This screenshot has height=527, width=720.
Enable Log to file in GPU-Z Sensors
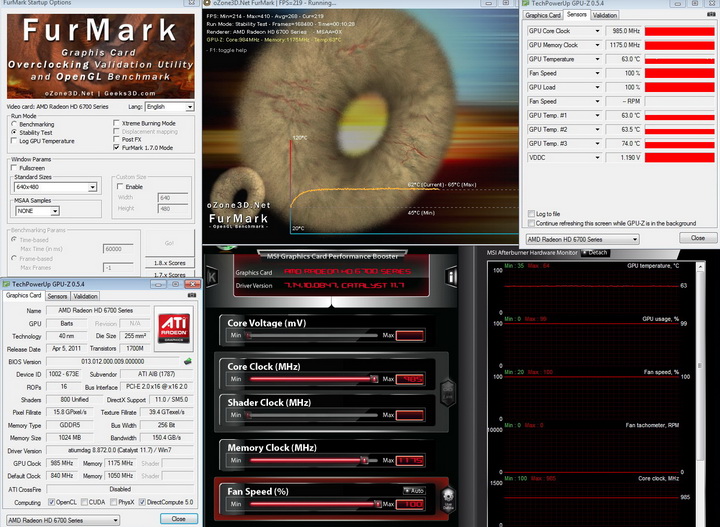pos(531,214)
